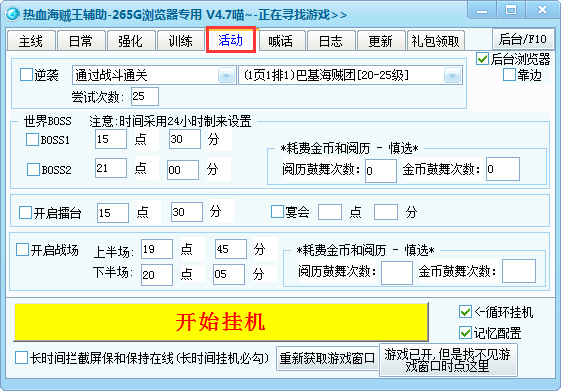This screenshot has width=561, height=391.
Task: Click the BOSS2 hour field
Action: [111, 168]
